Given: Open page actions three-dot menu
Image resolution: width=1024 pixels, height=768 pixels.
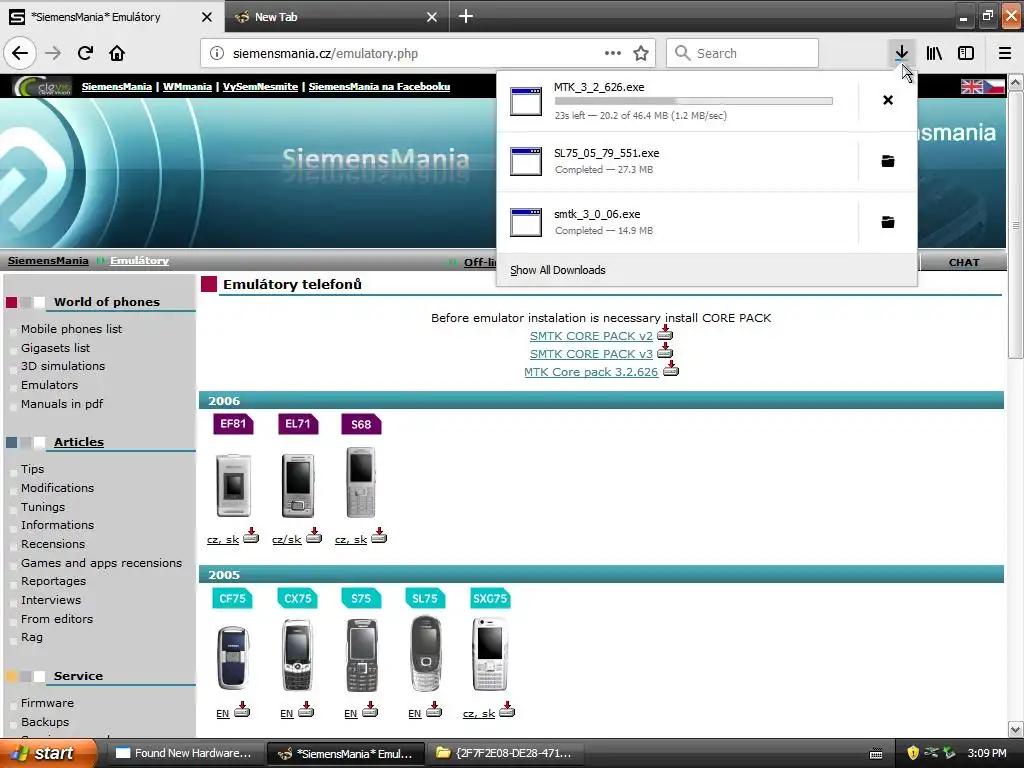Looking at the screenshot, I should pos(613,53).
